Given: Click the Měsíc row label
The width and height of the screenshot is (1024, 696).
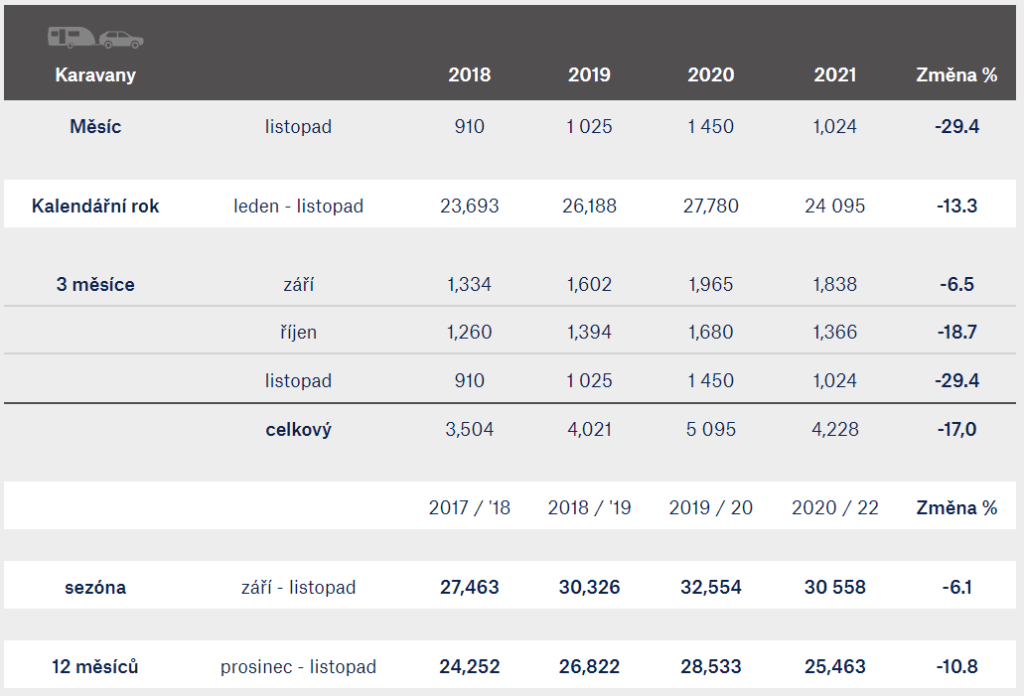Looking at the screenshot, I should coord(95,127).
